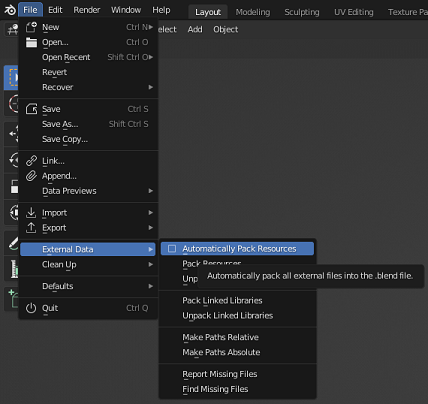Expand the Recover submenu arrow
This screenshot has width=428, height=404.
click(151, 87)
